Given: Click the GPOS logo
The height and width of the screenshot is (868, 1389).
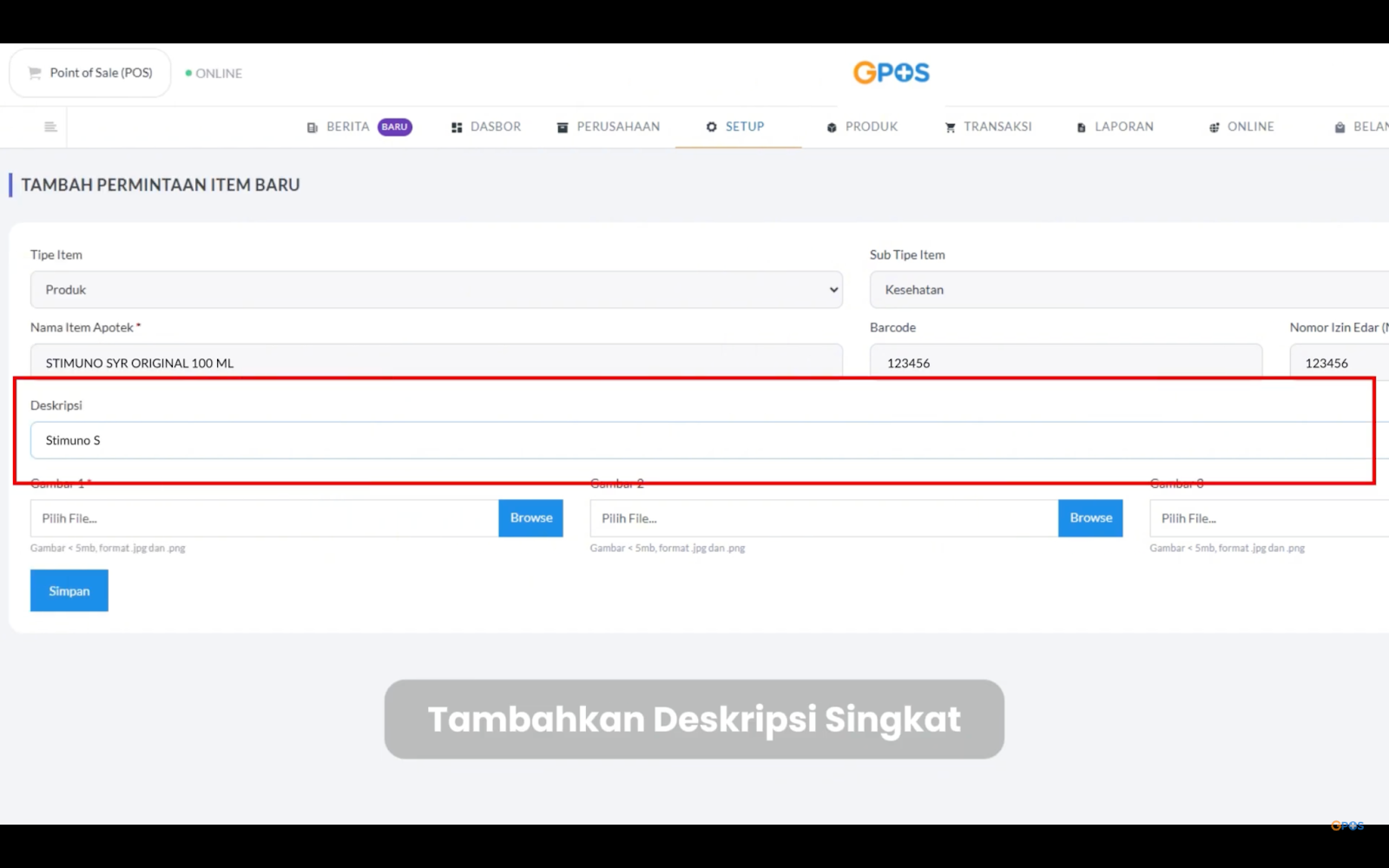Looking at the screenshot, I should pyautogui.click(x=892, y=73).
